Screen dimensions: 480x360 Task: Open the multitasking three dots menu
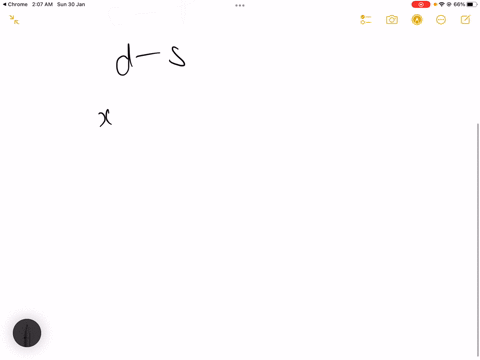tap(240, 5)
